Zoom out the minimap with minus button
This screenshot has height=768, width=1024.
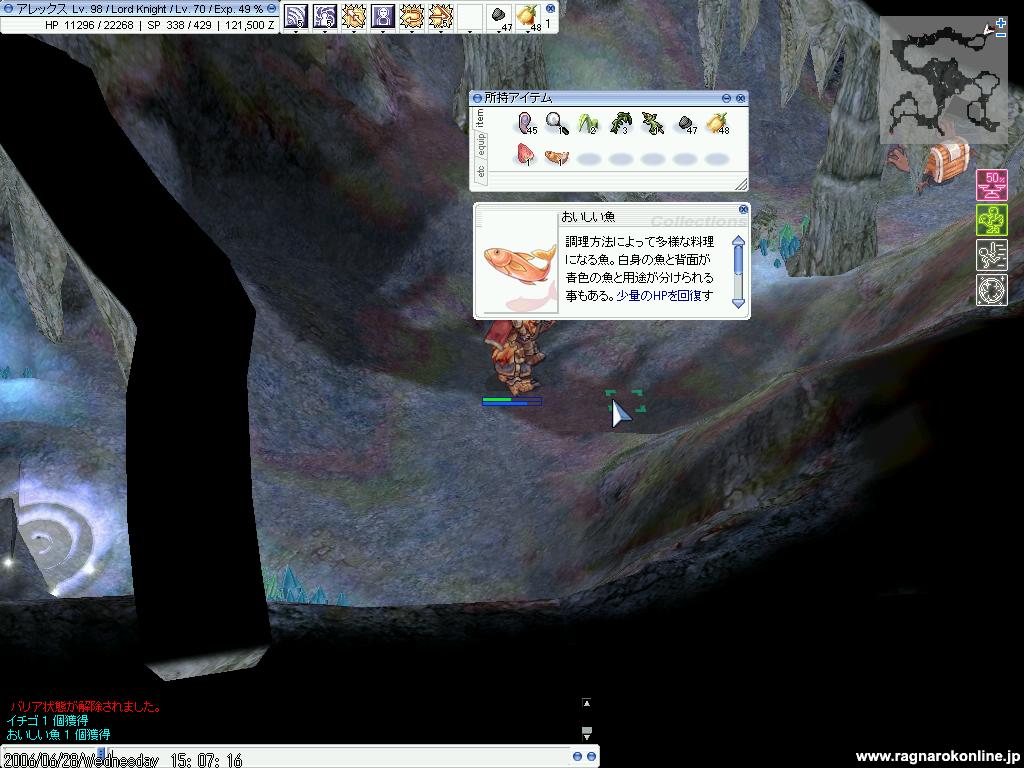tap(1001, 35)
